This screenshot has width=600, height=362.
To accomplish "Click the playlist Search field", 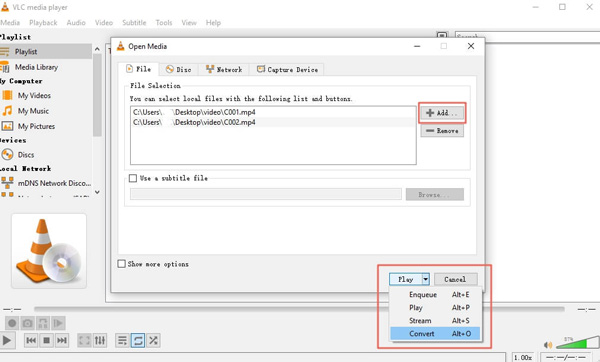I will (x=527, y=37).
